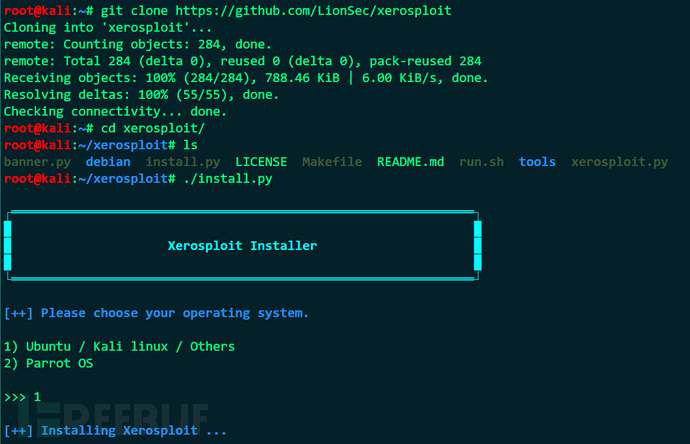Click the "Xerosploit Installer" banner title

242,246
